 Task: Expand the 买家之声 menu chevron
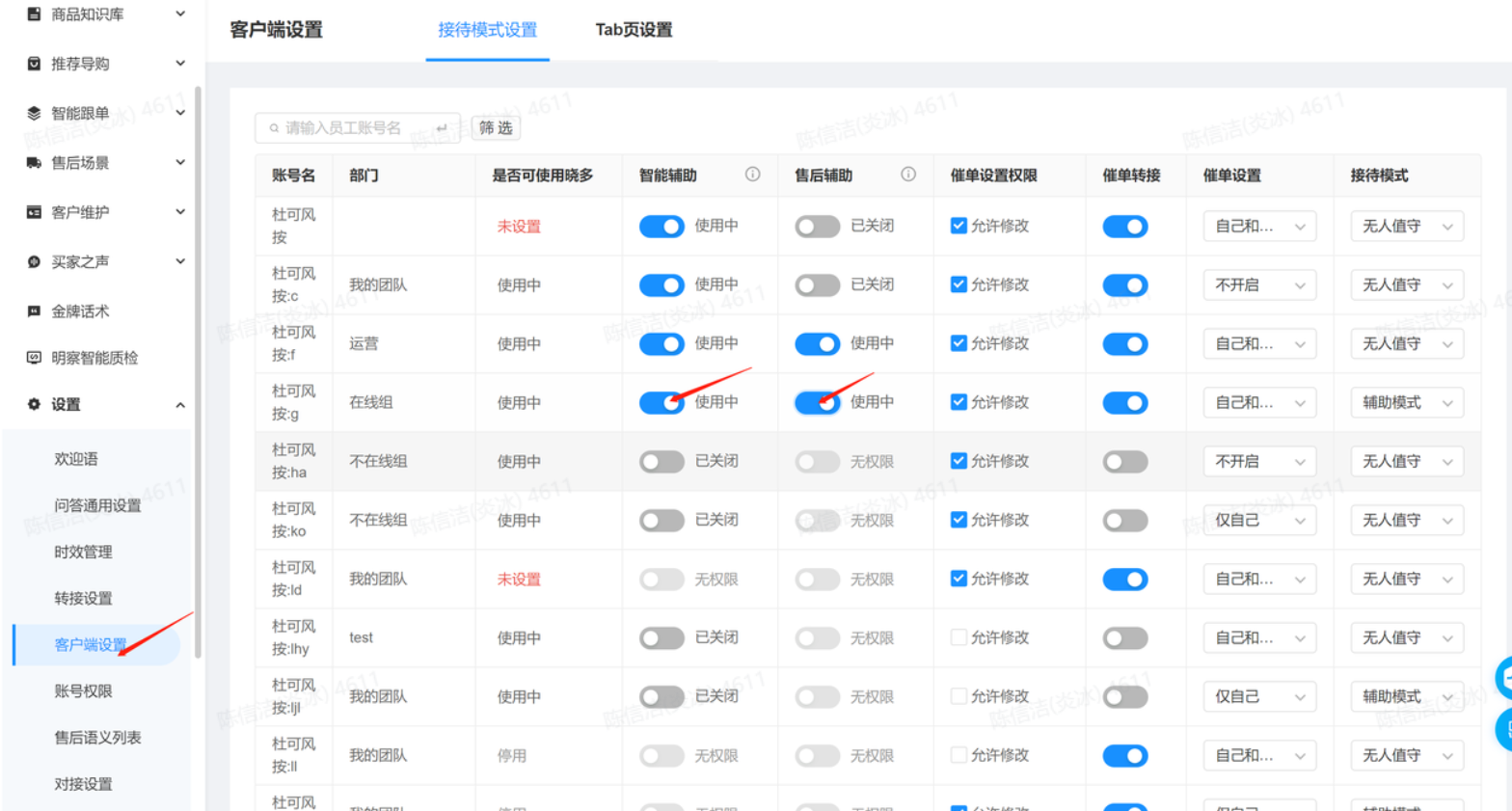tap(180, 261)
